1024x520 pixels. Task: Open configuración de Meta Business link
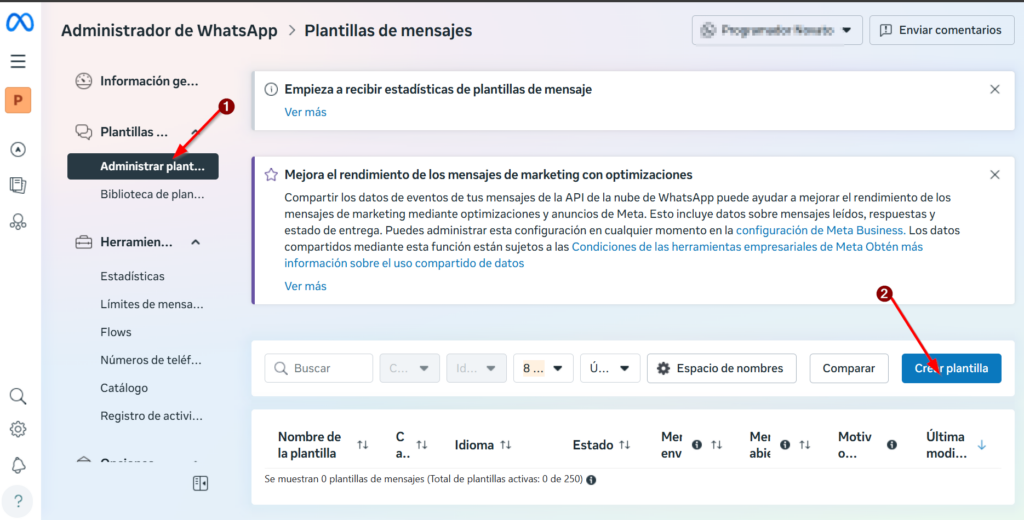tap(819, 230)
